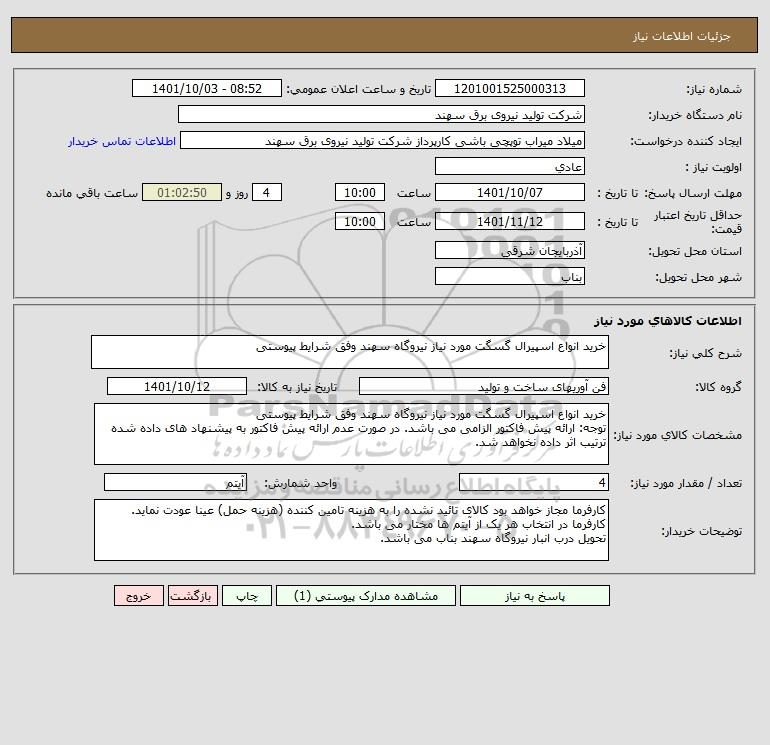Click the توضیحات خریدار label
Screen dimensions: 770x745
(701, 531)
